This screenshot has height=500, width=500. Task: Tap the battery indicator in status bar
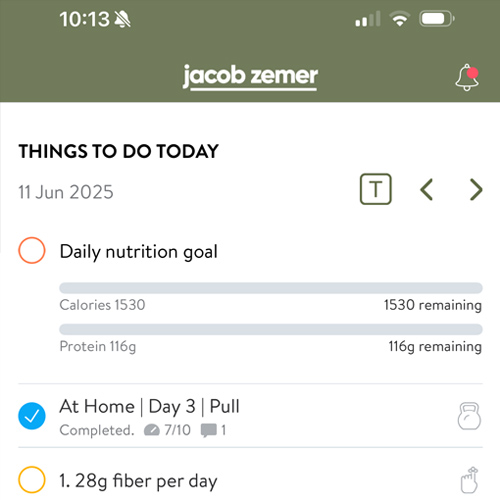coord(437,19)
